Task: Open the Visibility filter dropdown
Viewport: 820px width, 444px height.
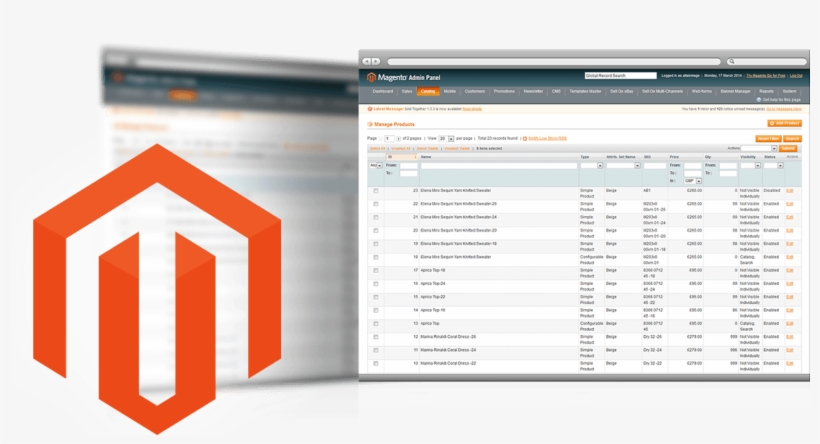Action: (750, 166)
